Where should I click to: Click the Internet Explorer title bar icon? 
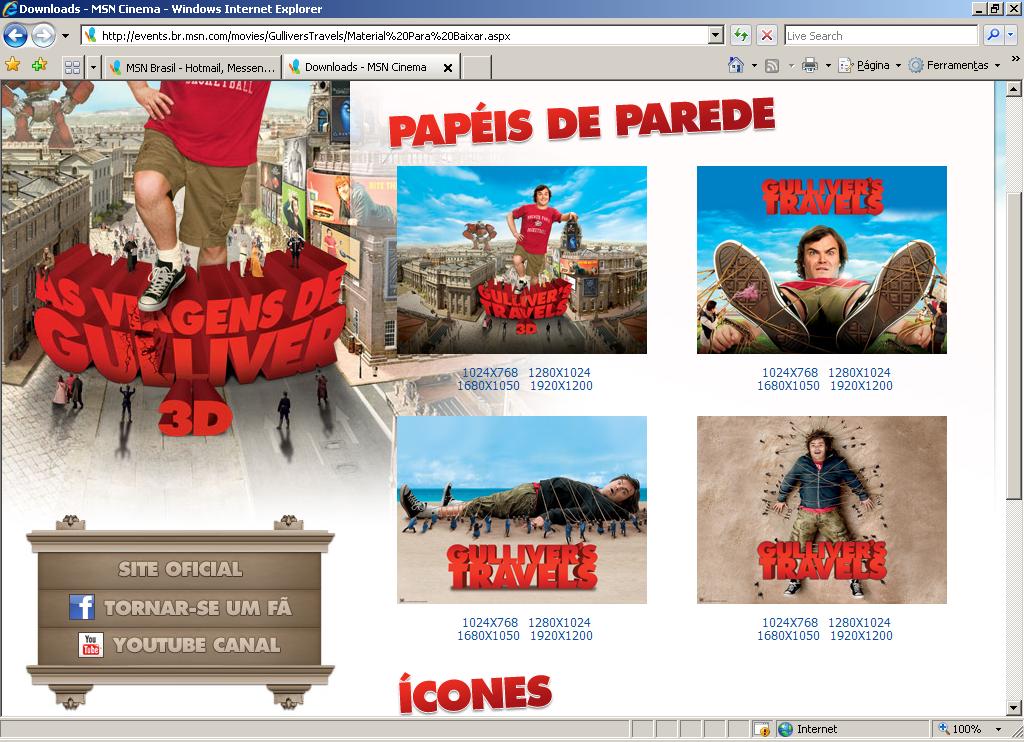(x=9, y=8)
